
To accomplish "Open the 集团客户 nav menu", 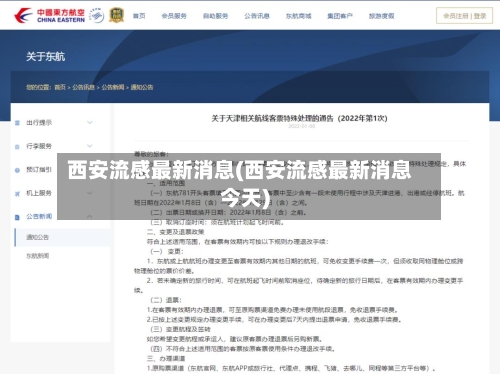I will click(340, 16).
